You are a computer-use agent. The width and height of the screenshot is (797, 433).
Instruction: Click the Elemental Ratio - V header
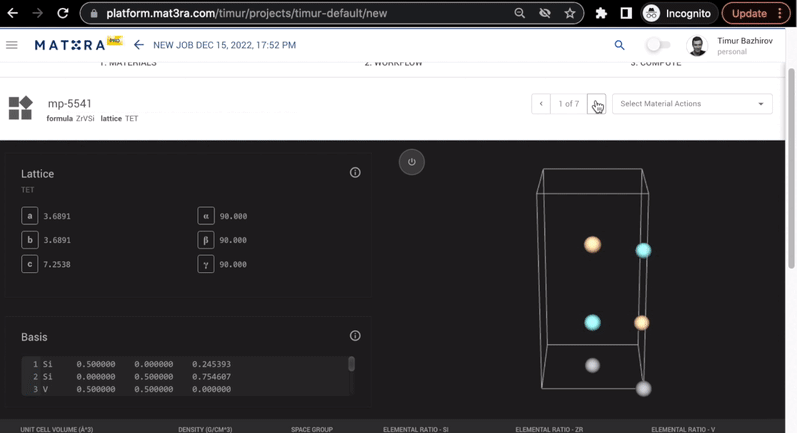[683, 429]
